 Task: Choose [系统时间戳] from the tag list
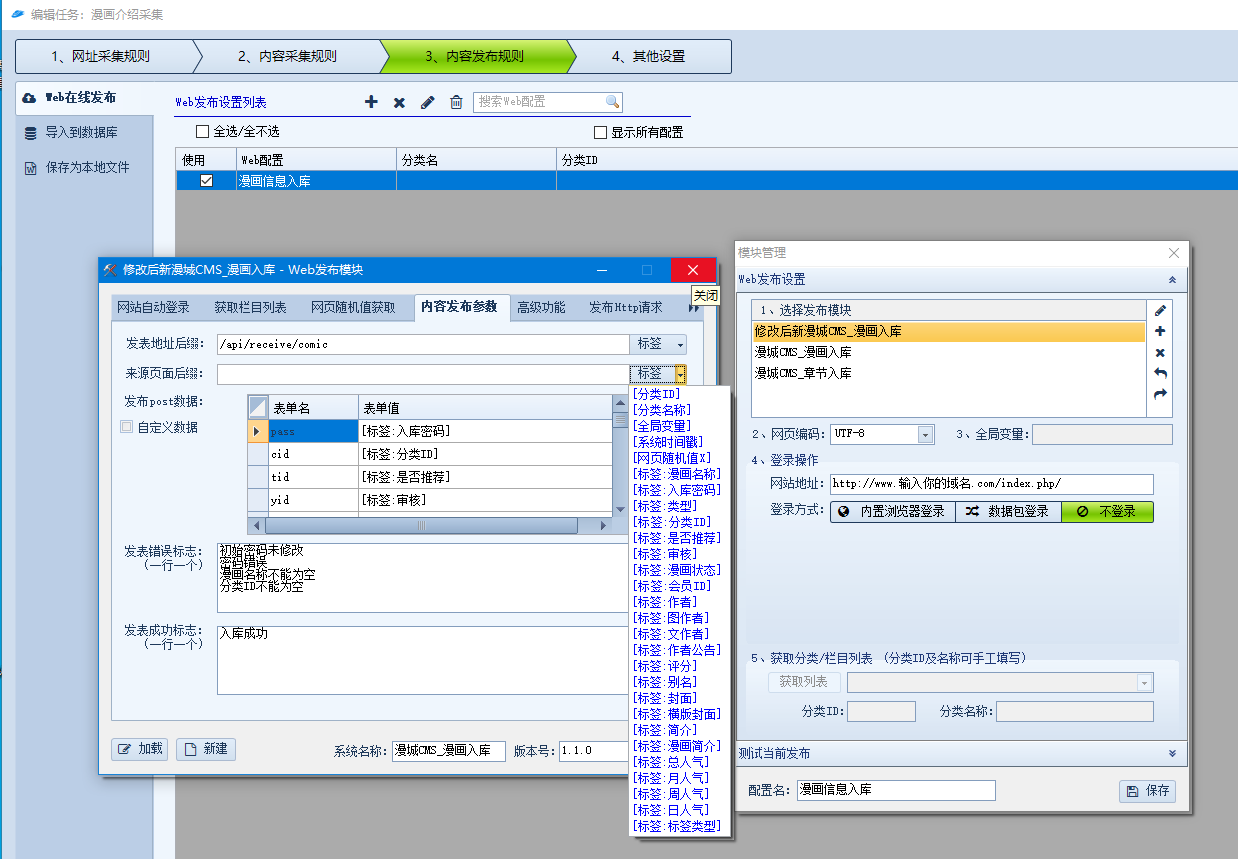668,442
